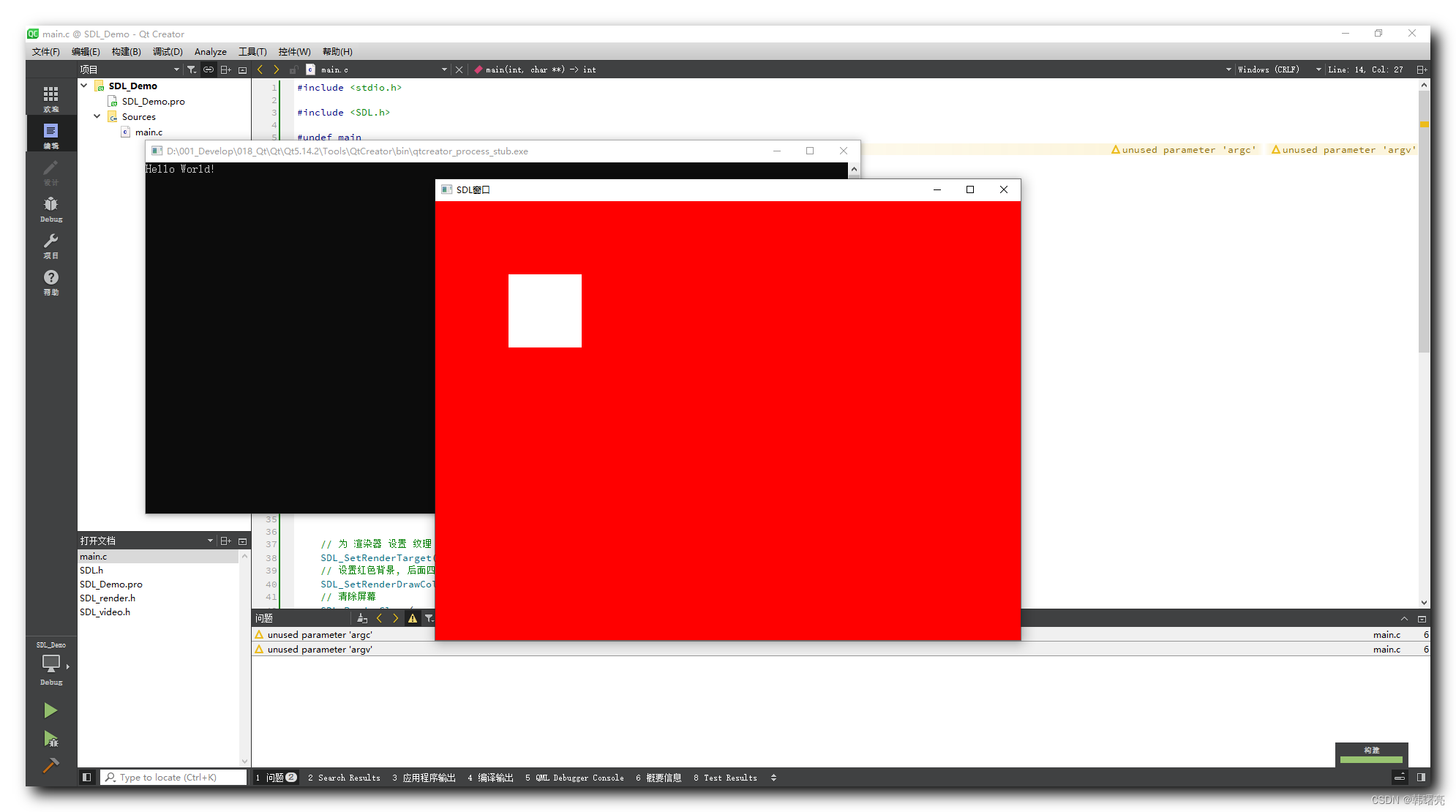Viewport: 1456px width, 812px height.
Task: Click white square in SDL window
Action: coord(545,311)
